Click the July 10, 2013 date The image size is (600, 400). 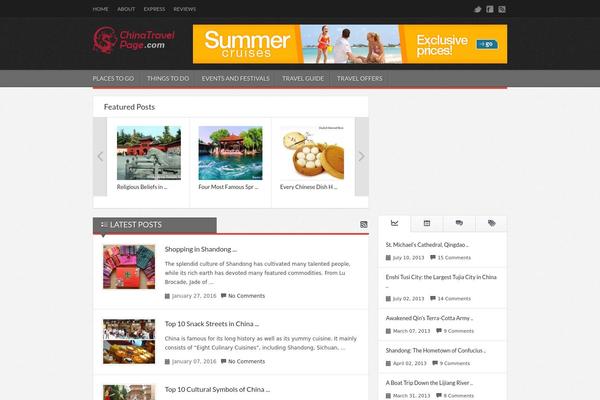409,258
